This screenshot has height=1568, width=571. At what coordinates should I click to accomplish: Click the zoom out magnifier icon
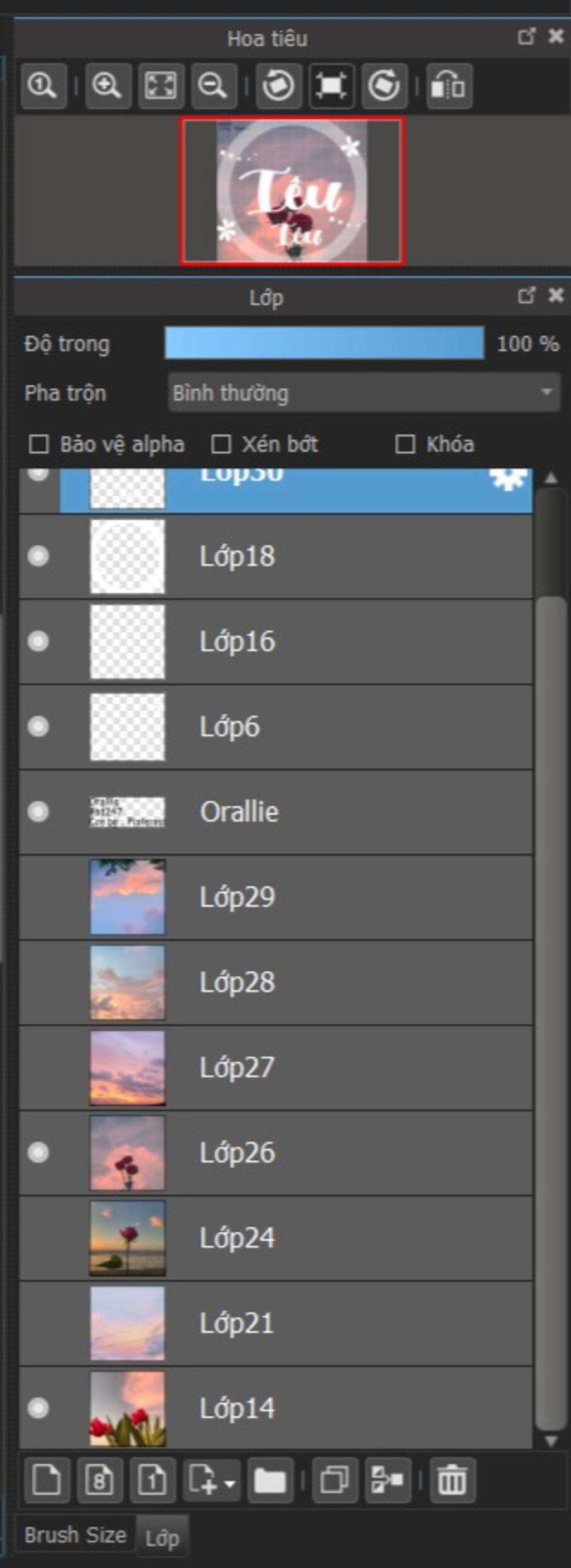(214, 85)
